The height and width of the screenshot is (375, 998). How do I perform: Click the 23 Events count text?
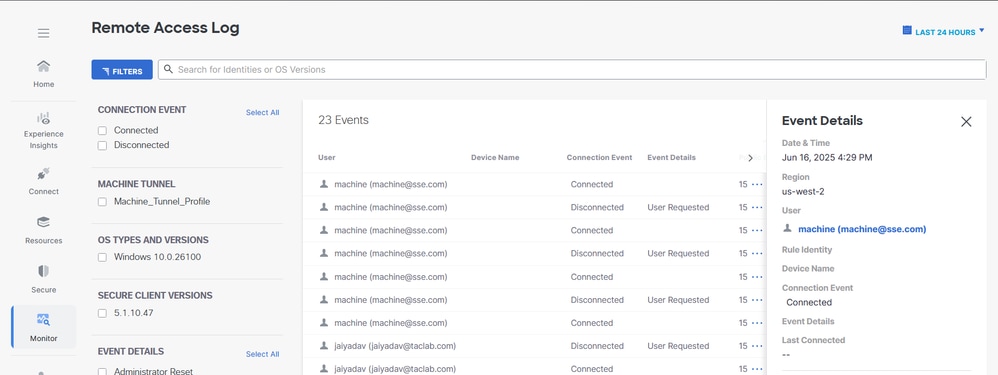pyautogui.click(x=343, y=120)
